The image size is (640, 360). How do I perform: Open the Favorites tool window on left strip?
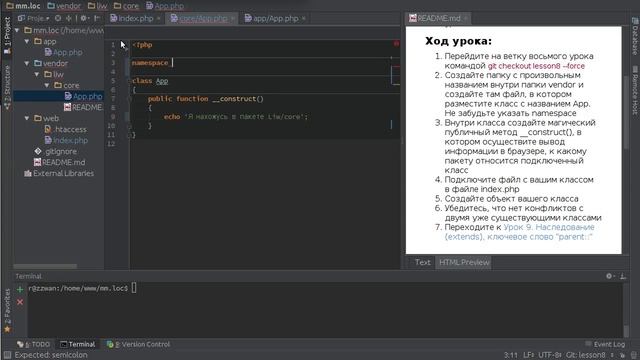point(7,310)
